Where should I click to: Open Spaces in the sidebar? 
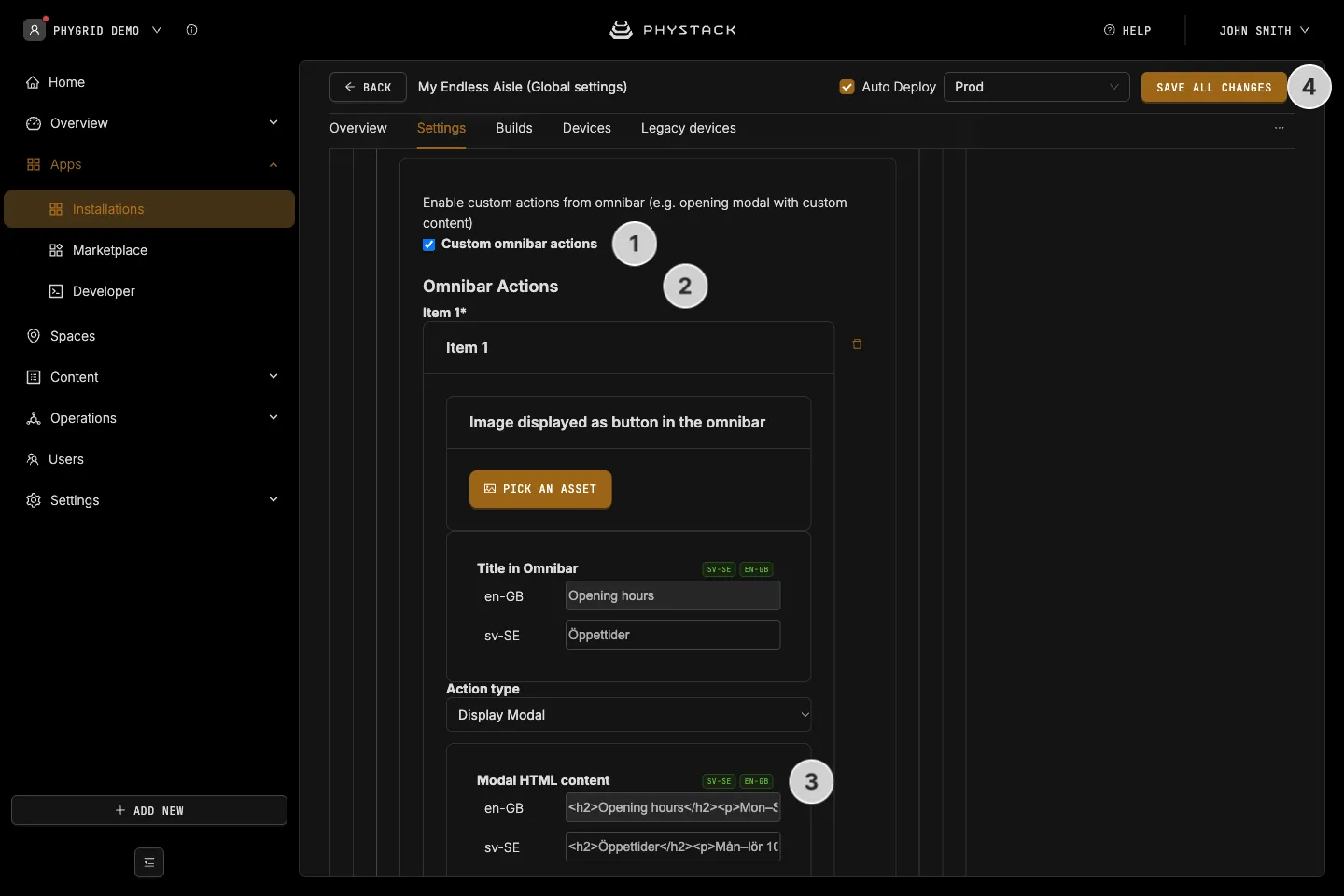pos(149,336)
